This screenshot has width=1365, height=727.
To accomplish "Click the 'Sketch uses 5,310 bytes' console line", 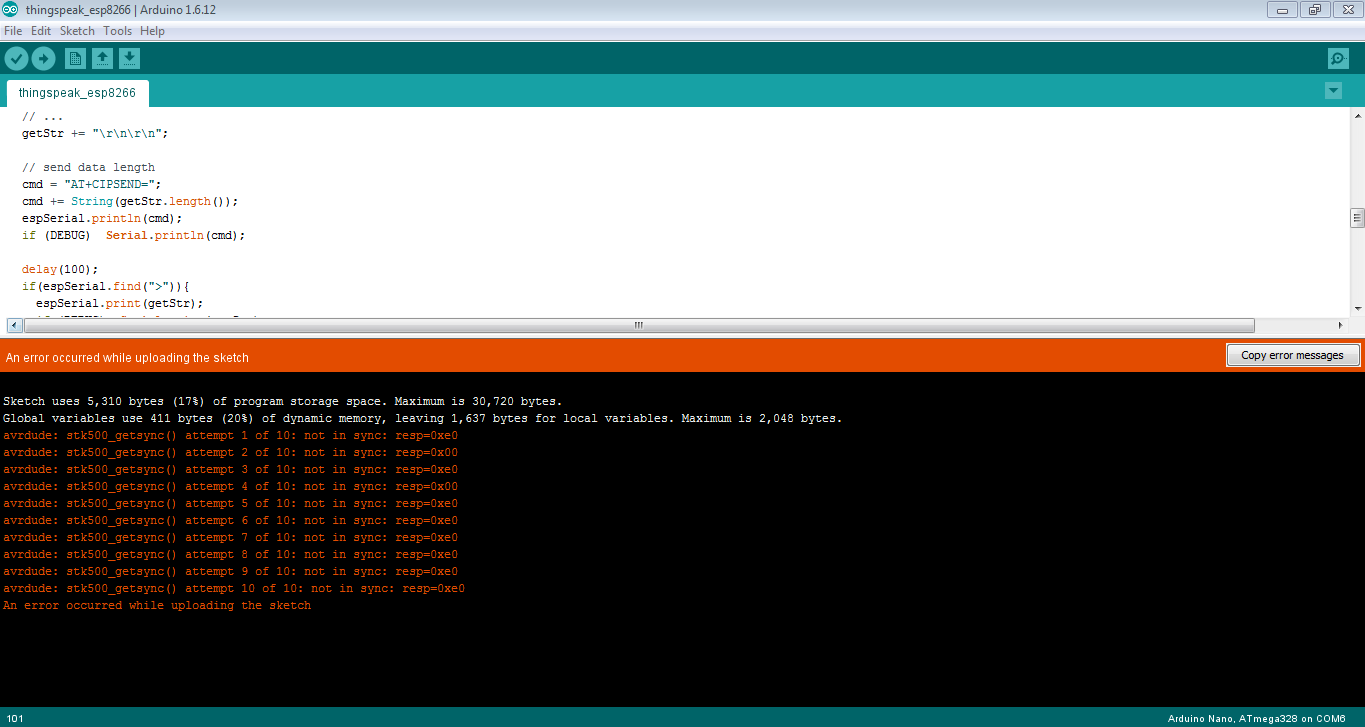I will click(282, 401).
